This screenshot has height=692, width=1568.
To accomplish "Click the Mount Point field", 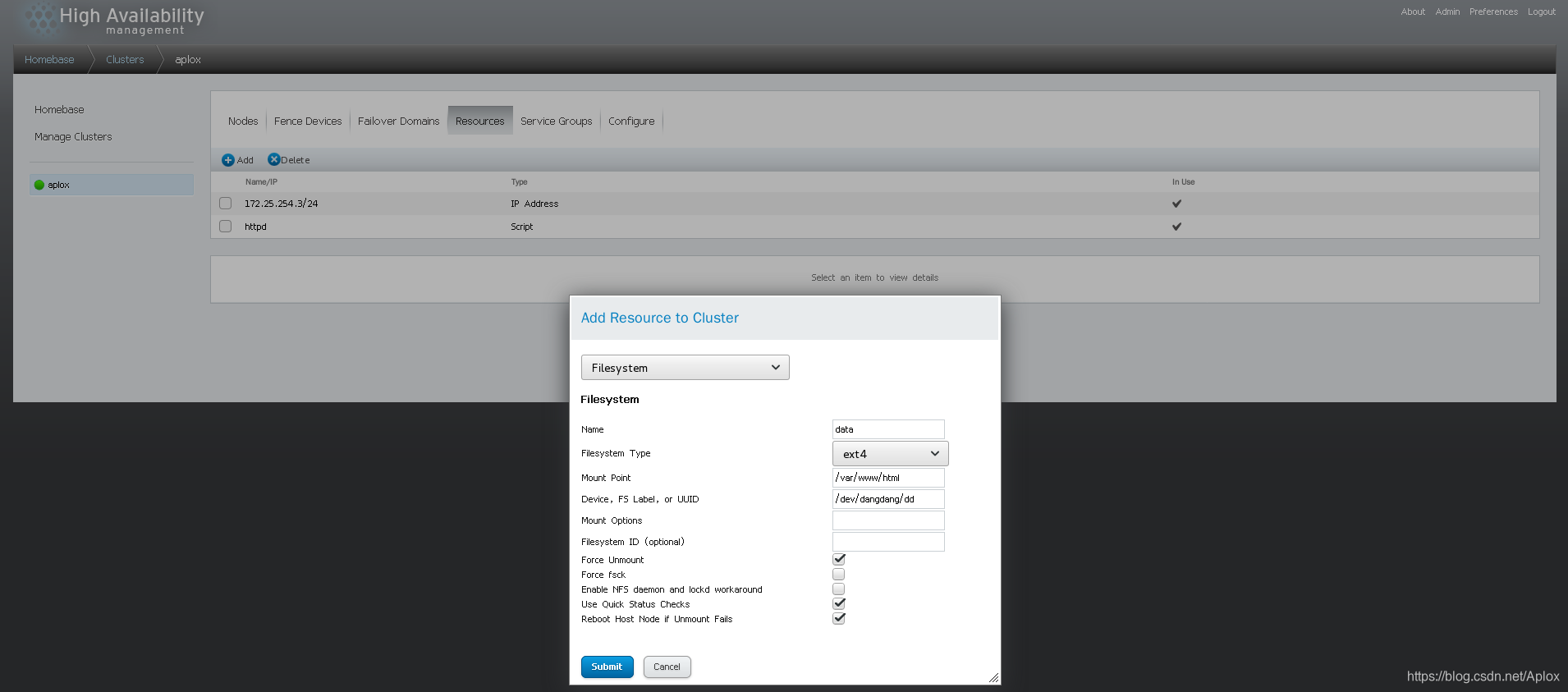I will tap(888, 478).
